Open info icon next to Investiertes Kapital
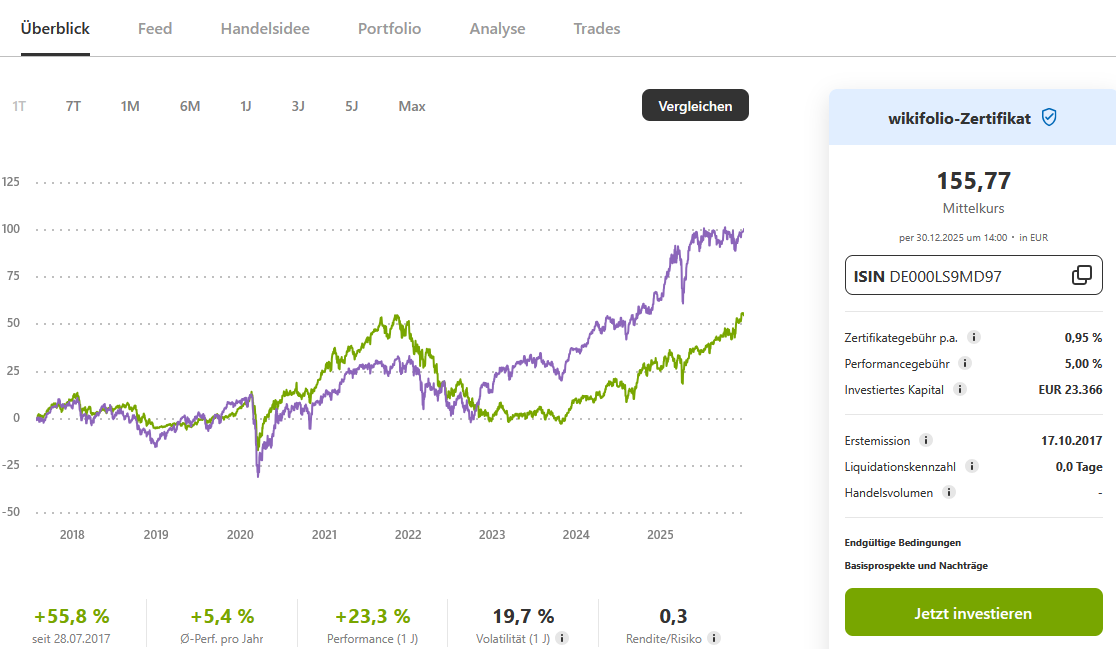The width and height of the screenshot is (1116, 649). (960, 390)
